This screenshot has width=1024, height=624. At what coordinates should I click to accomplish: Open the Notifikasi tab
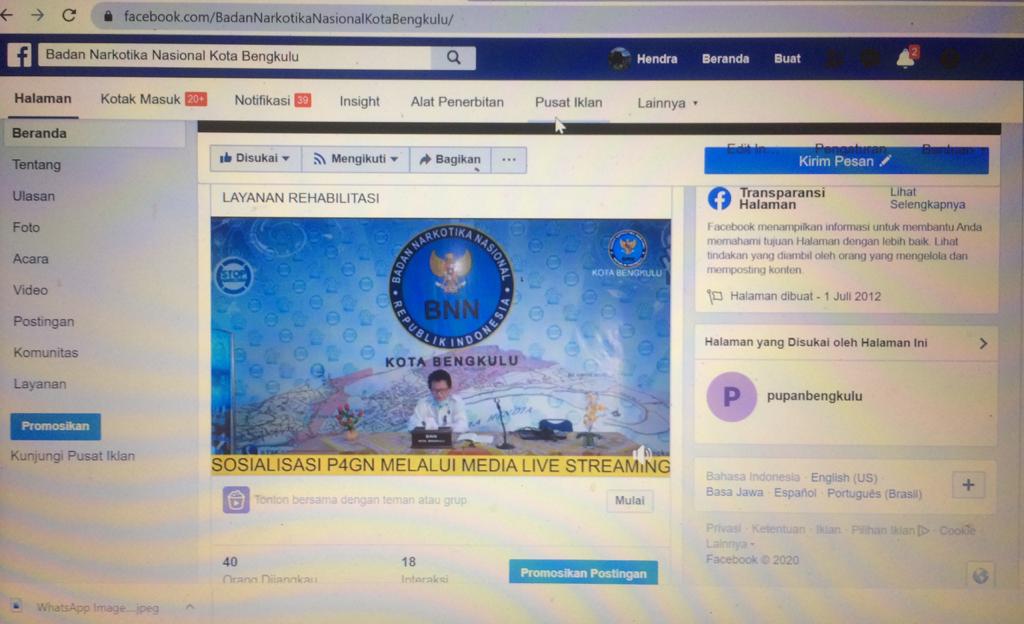(x=272, y=101)
